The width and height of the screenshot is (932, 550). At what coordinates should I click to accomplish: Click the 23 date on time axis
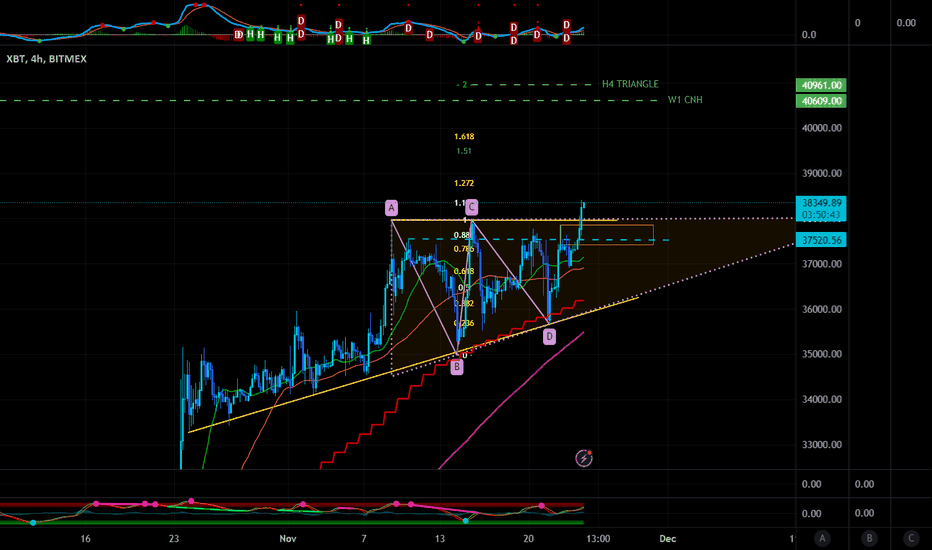(x=174, y=538)
